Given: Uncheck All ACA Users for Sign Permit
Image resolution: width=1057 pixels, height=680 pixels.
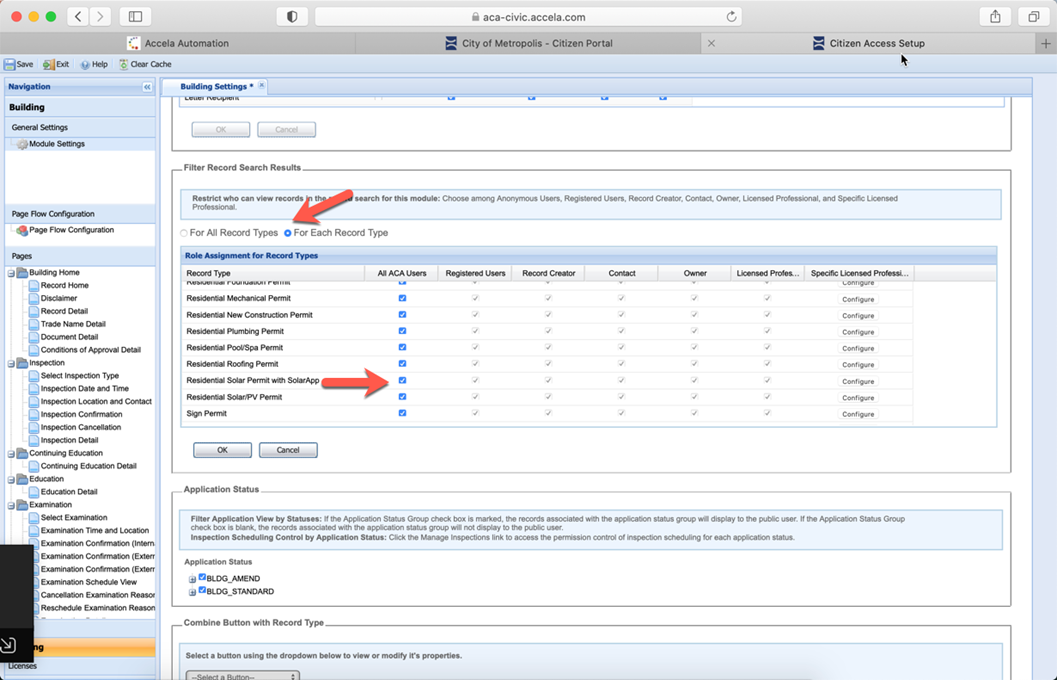Looking at the screenshot, I should click(x=402, y=413).
